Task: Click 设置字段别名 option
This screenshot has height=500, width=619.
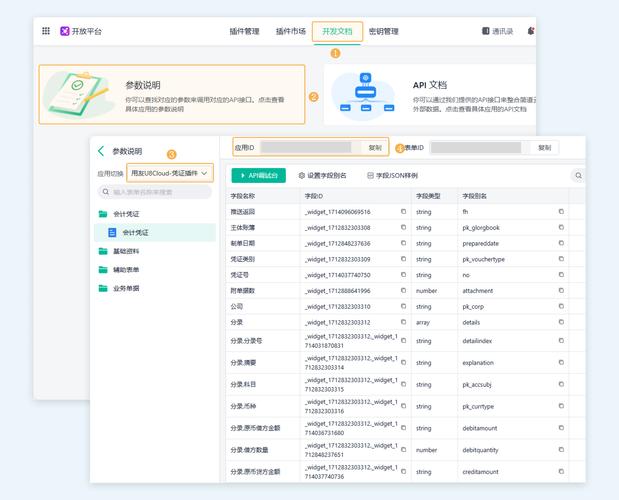Action: click(x=323, y=175)
